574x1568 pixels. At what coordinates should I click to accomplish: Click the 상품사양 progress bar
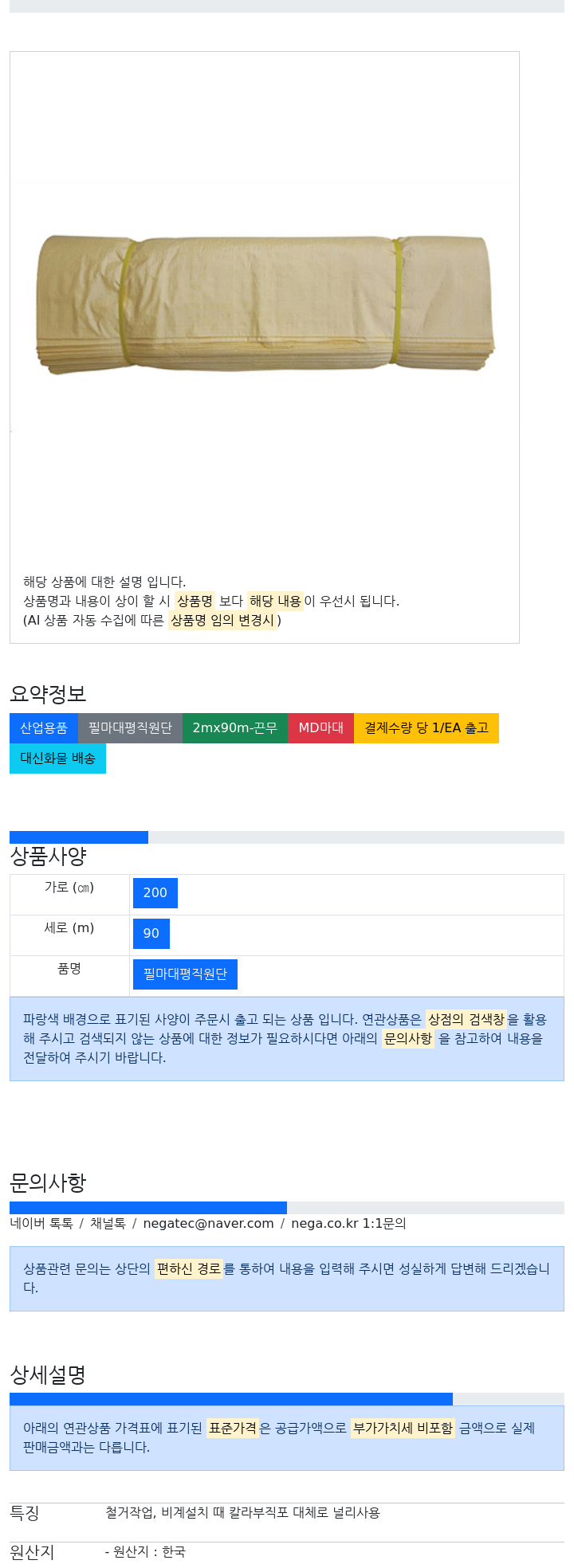coord(287,837)
